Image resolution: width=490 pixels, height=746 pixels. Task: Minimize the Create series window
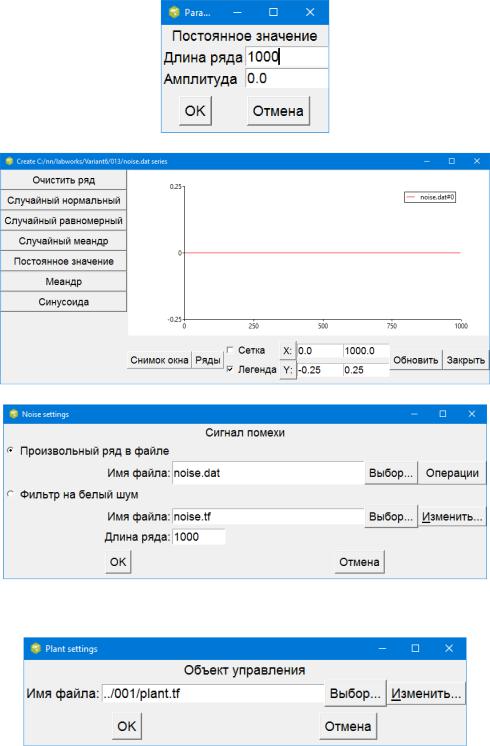pyautogui.click(x=427, y=161)
